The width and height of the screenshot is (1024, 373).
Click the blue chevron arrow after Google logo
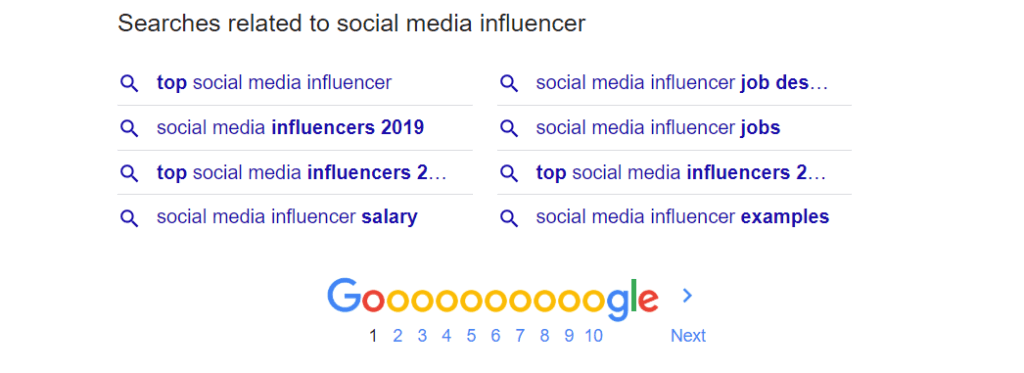coord(686,296)
